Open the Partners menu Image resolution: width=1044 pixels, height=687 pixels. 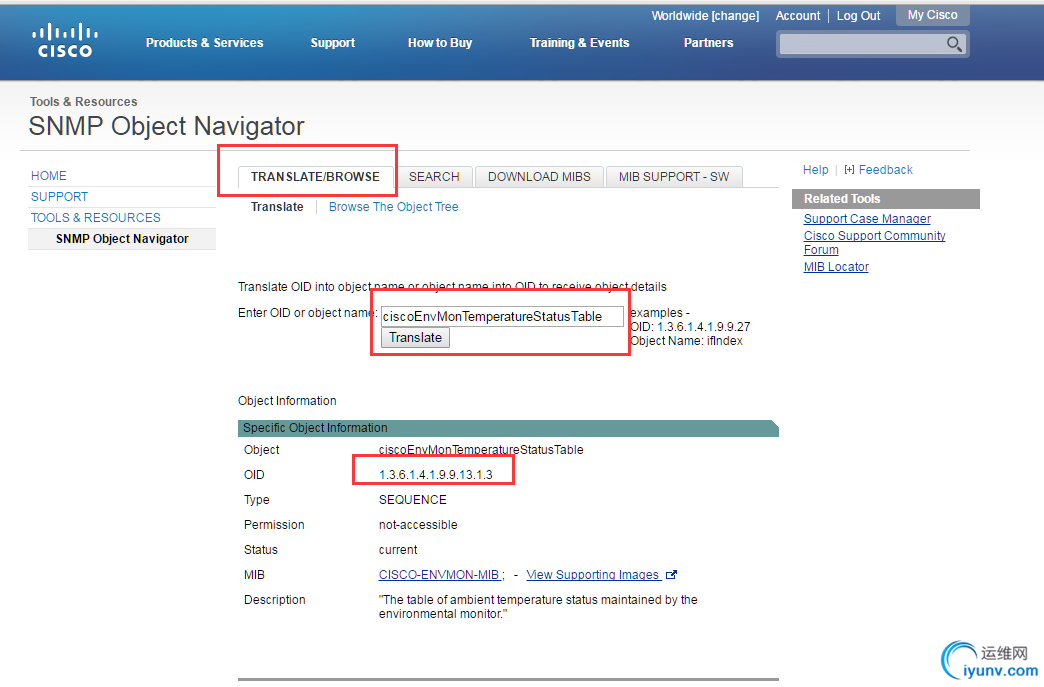708,43
